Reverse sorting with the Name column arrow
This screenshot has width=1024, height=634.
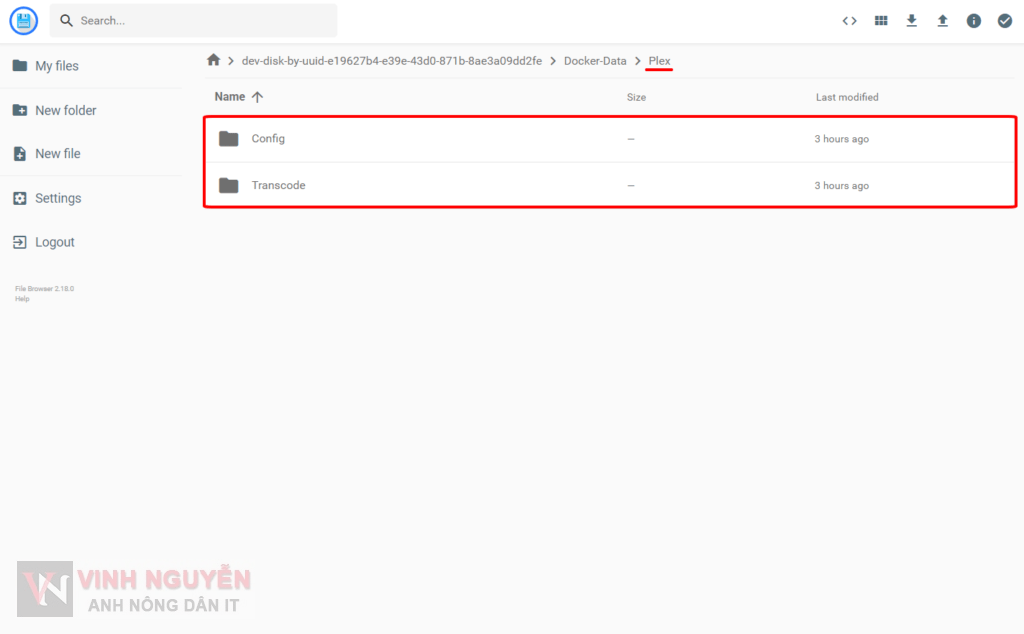(x=257, y=96)
